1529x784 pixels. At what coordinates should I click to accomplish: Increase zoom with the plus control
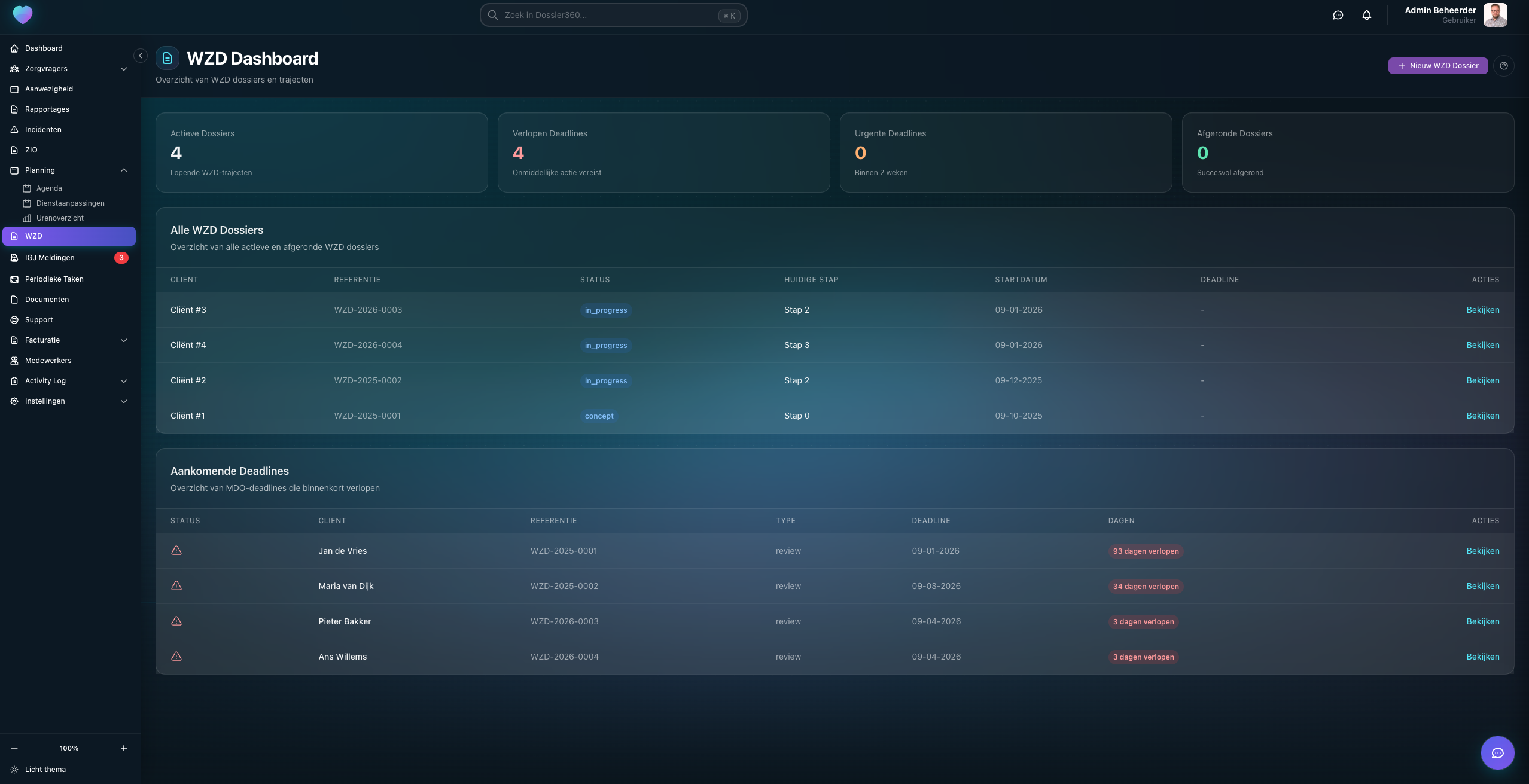click(x=124, y=748)
